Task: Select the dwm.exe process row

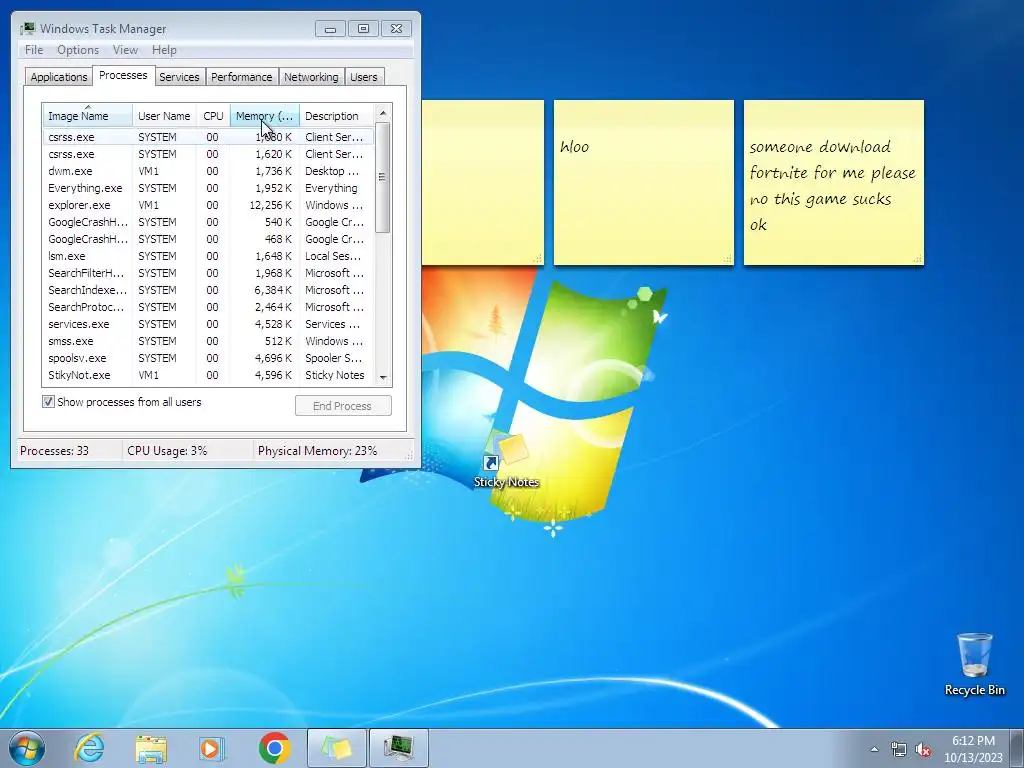Action: click(x=208, y=171)
